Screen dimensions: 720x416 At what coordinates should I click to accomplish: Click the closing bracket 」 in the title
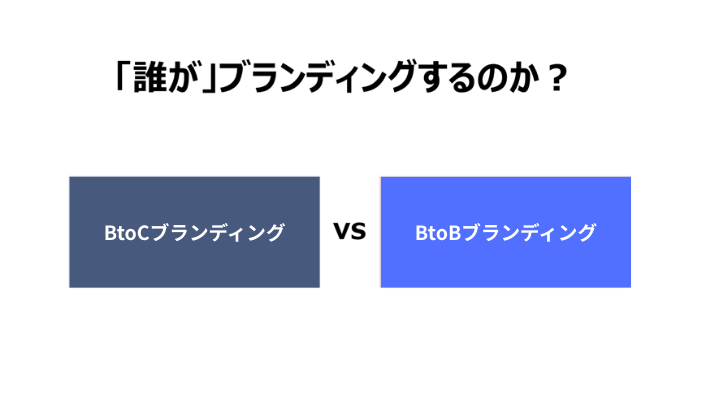click(x=210, y=78)
